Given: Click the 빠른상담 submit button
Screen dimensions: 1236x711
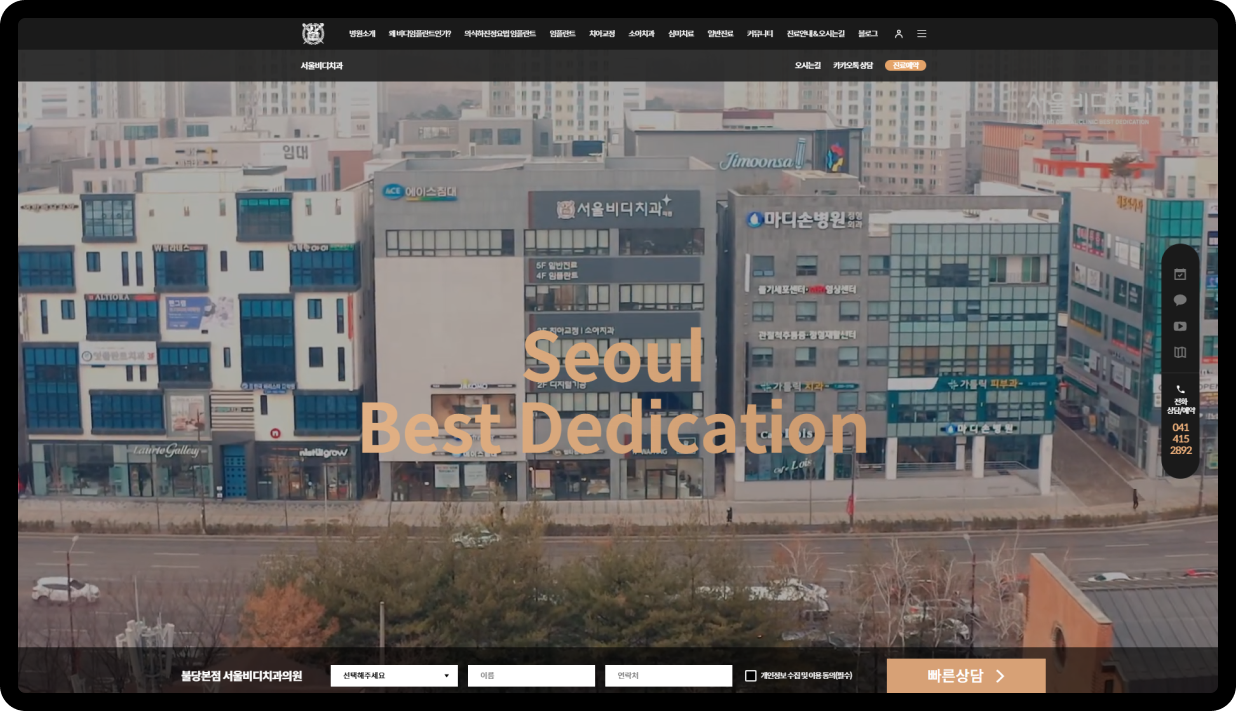Looking at the screenshot, I should click(x=966, y=676).
